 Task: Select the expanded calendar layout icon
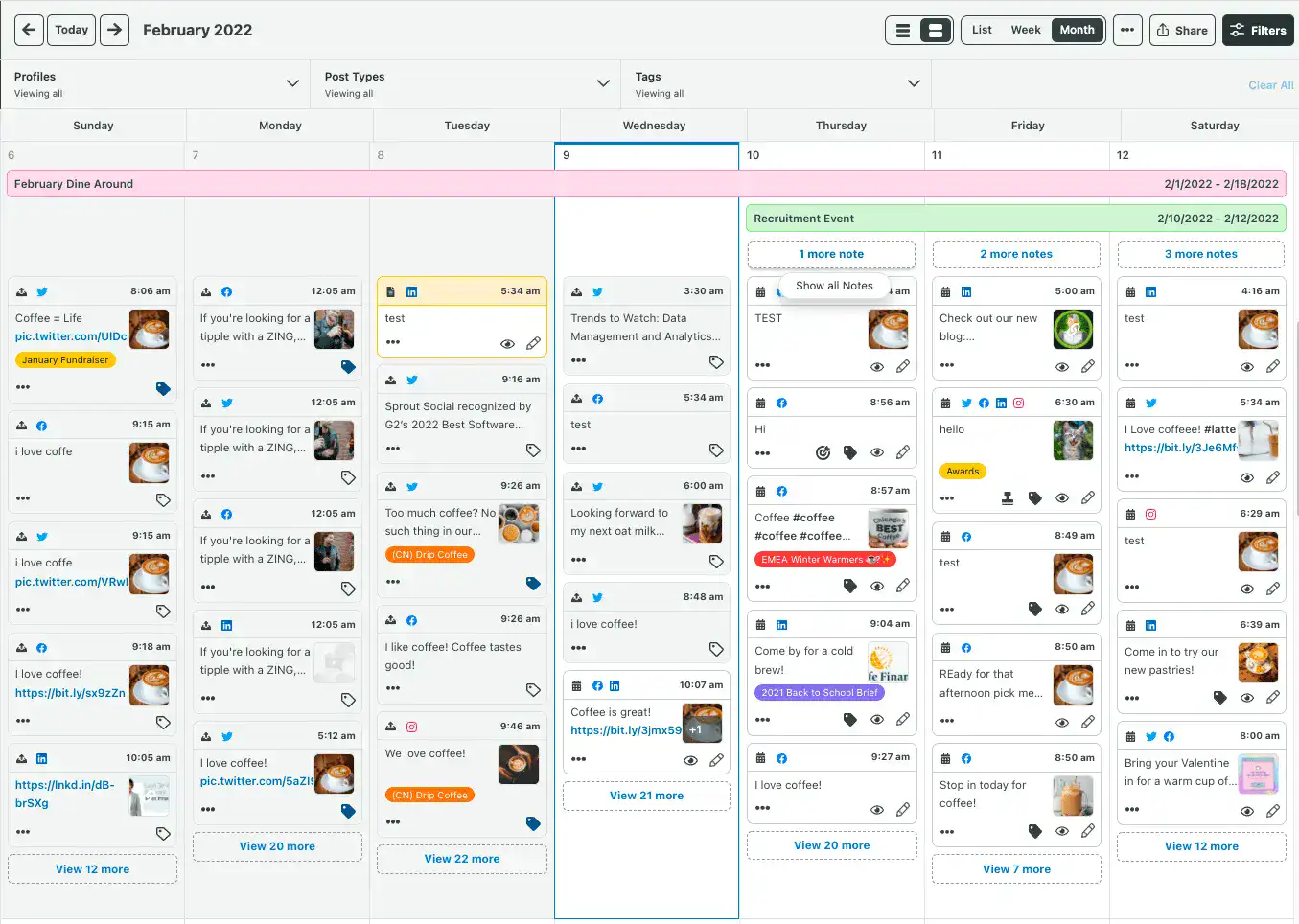click(x=934, y=30)
